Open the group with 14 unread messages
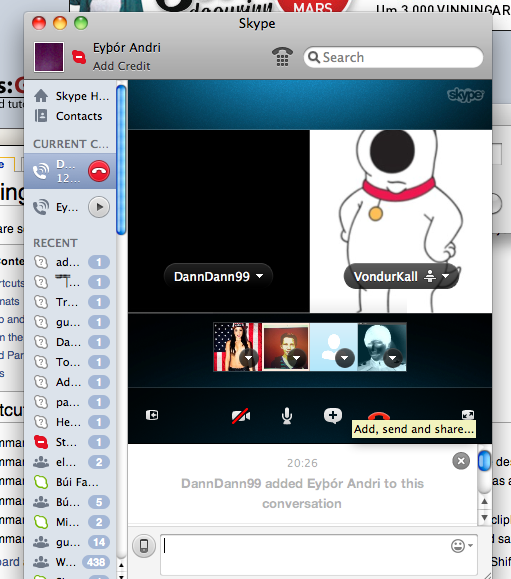The width and height of the screenshot is (511, 579). click(71, 542)
